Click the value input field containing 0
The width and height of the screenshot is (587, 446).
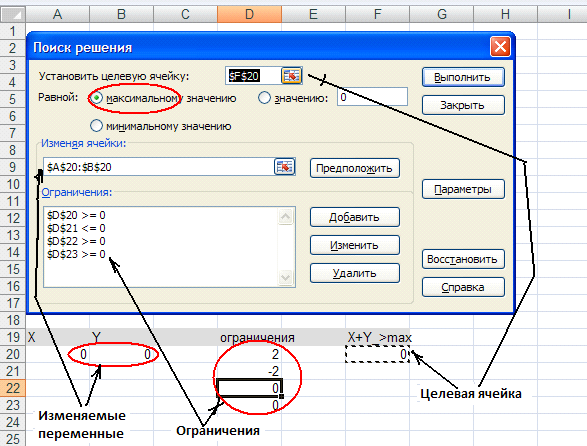point(372,97)
